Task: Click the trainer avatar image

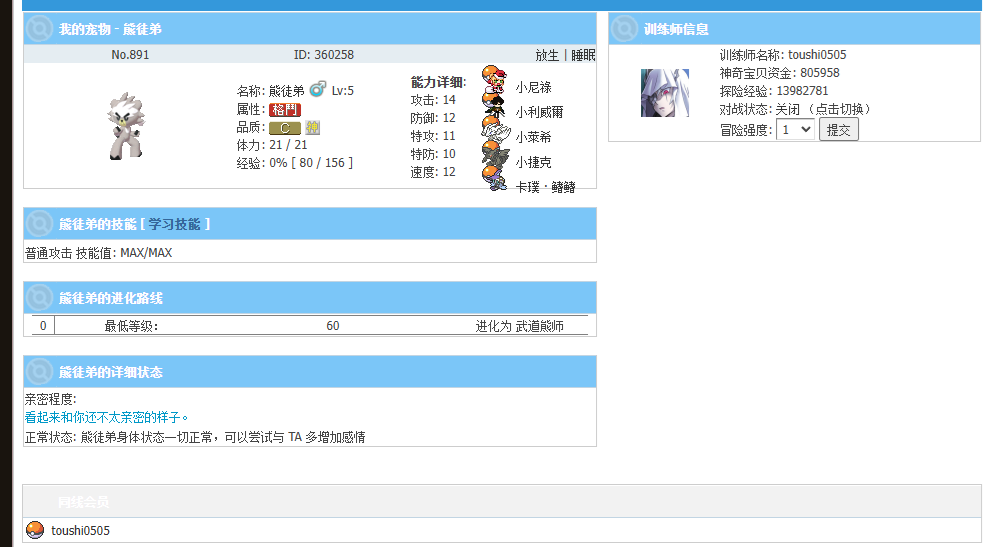Action: point(665,93)
